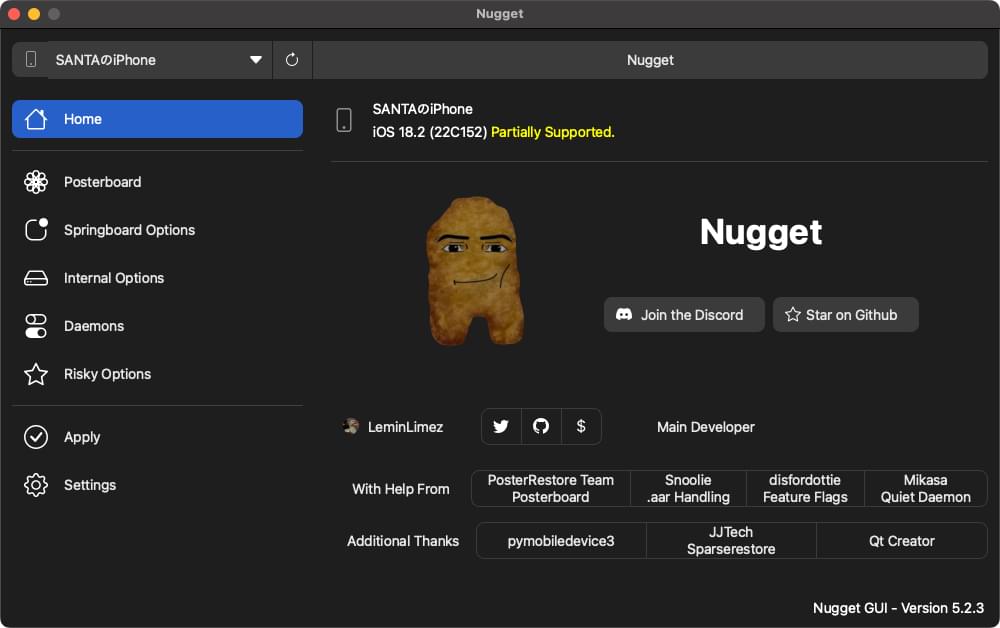
Task: Click the phone icon beside device selector
Action: [30, 60]
